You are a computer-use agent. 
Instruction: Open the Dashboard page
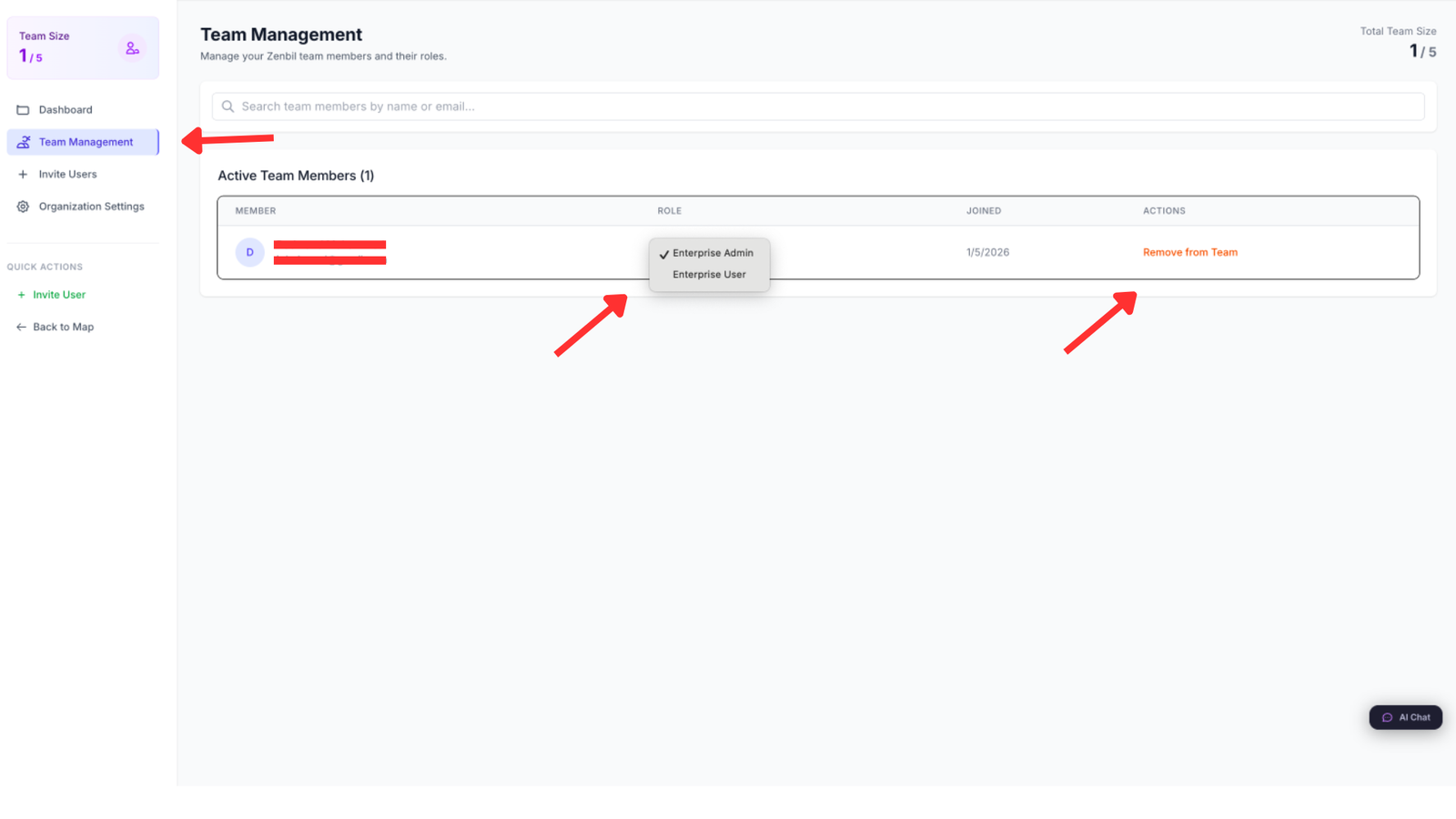[x=66, y=109]
